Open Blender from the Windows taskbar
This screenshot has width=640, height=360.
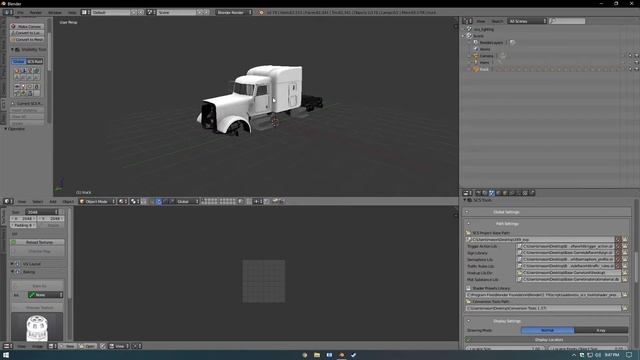pos(341,355)
